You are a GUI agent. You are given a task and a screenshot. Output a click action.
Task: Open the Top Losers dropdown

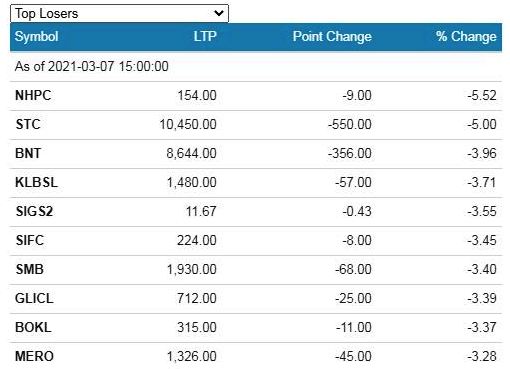point(119,13)
